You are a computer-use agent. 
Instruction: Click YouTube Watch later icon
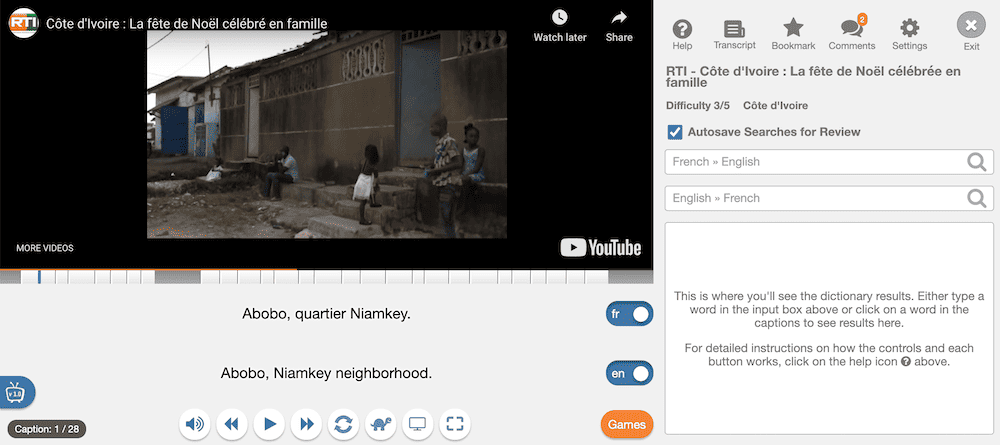[560, 17]
